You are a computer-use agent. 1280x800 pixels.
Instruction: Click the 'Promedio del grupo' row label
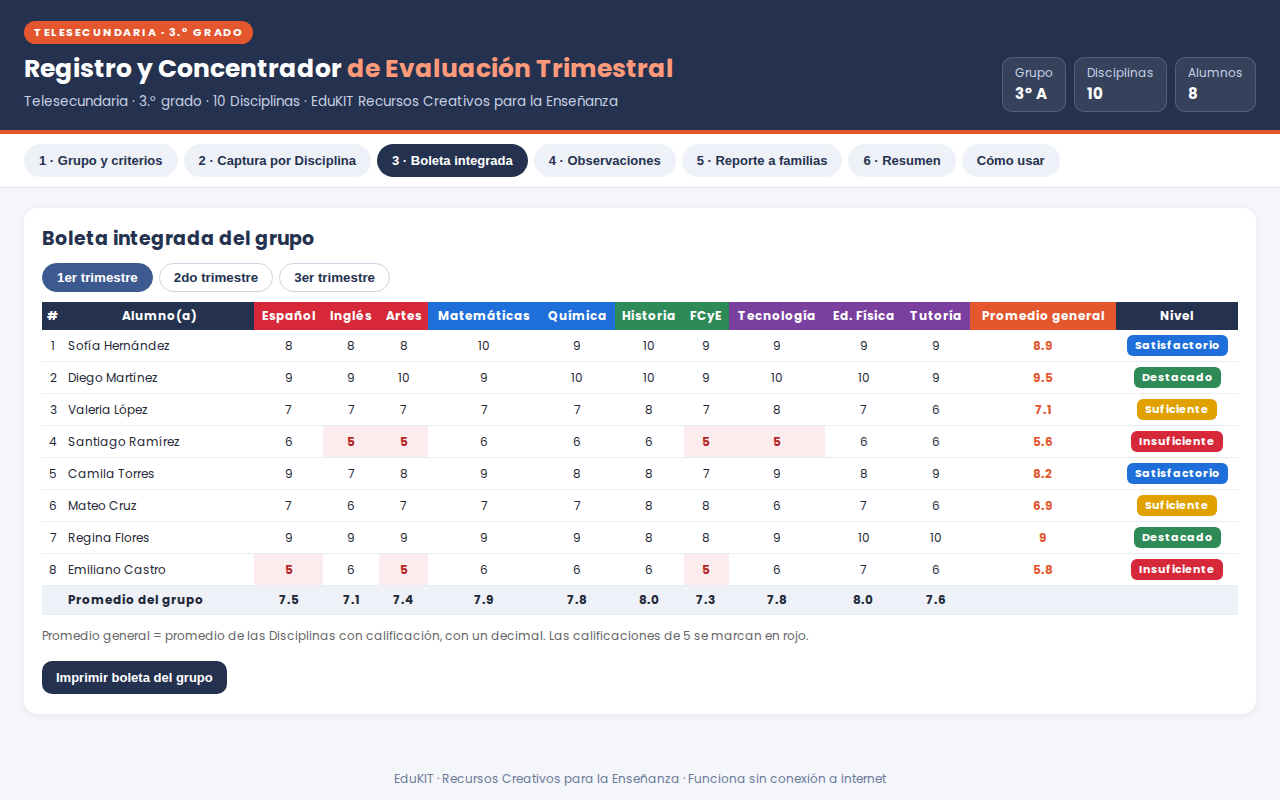pyautogui.click(x=135, y=600)
